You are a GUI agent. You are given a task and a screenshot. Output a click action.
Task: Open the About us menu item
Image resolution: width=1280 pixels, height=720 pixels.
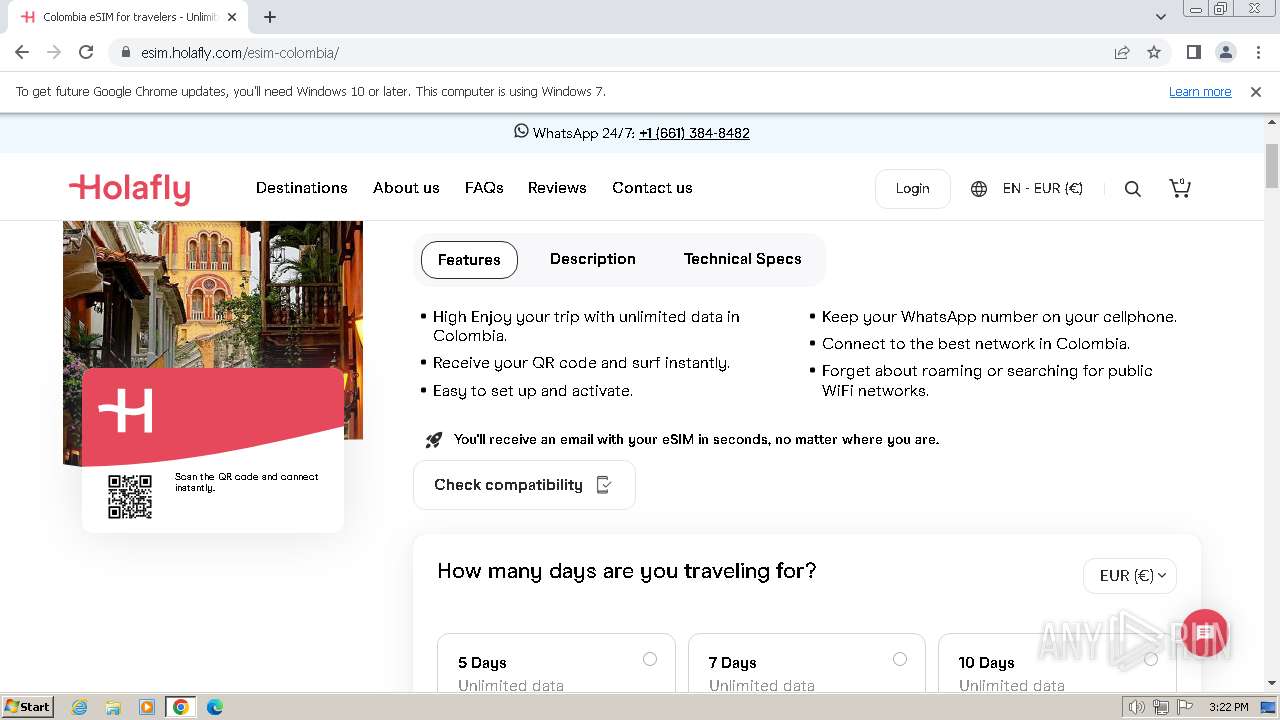point(406,188)
